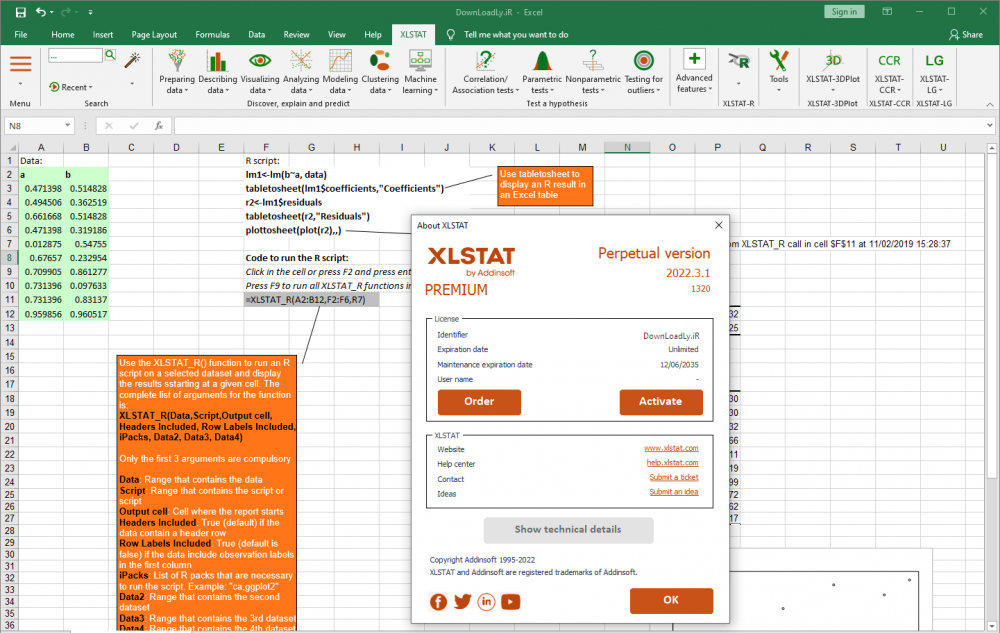Select cell containing 0.959856
The image size is (1000, 633).
click(41, 314)
